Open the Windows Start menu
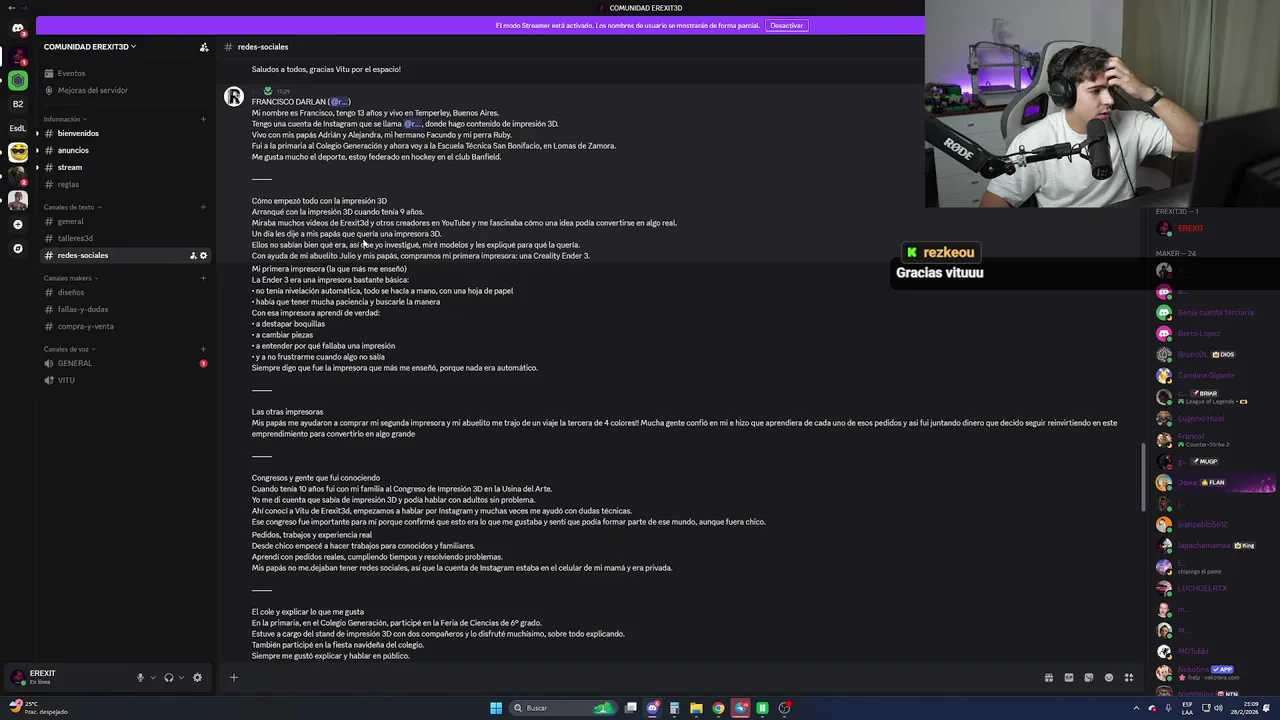This screenshot has width=1280, height=720. [496, 708]
